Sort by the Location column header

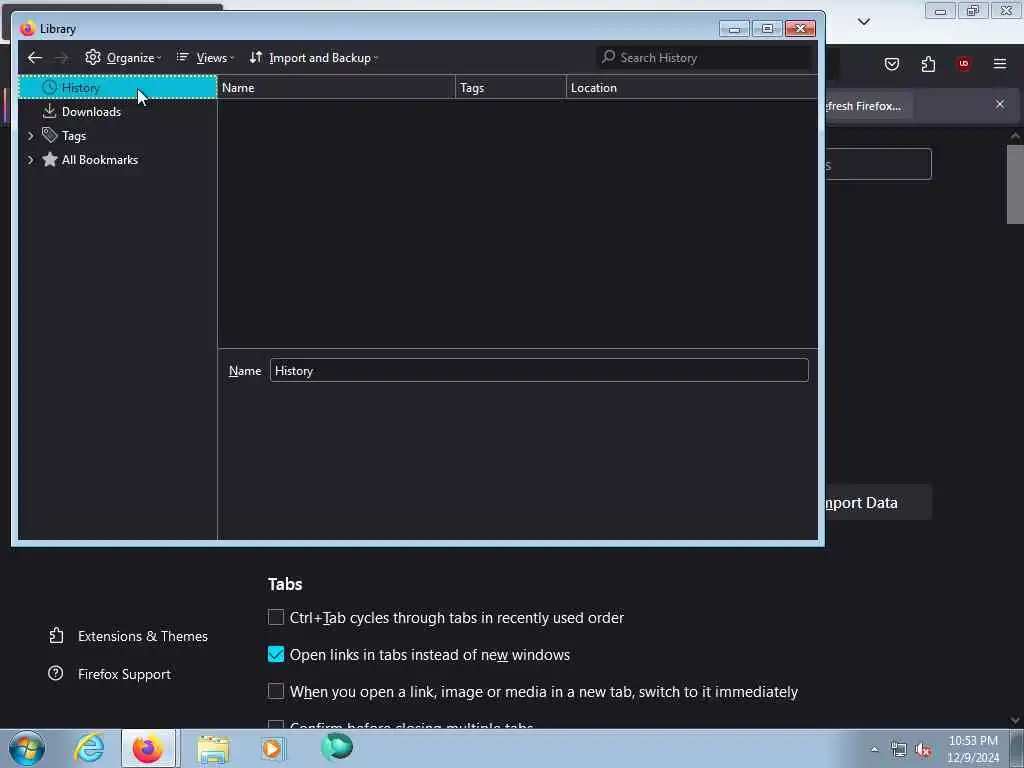tap(692, 88)
